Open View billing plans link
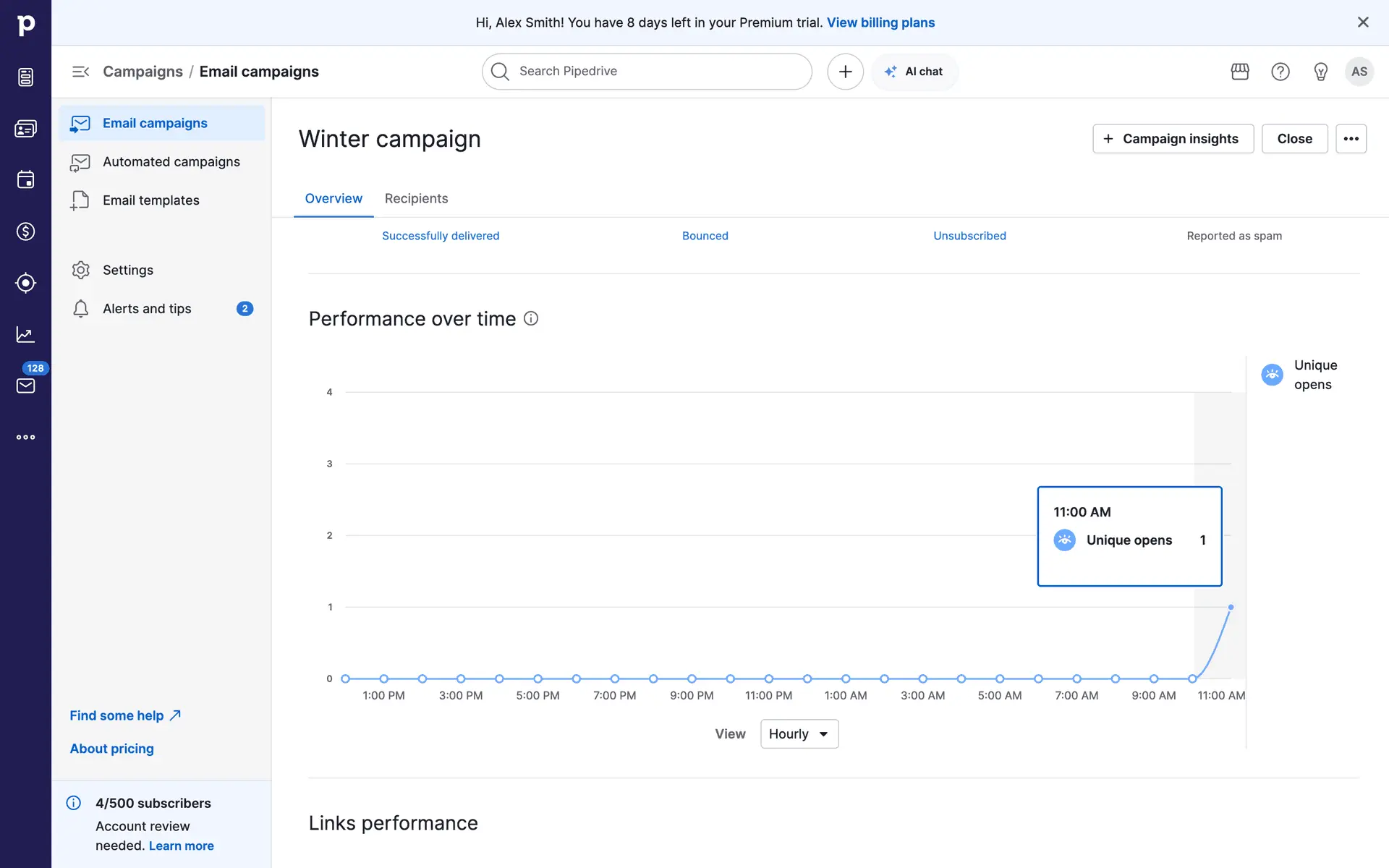 click(880, 22)
